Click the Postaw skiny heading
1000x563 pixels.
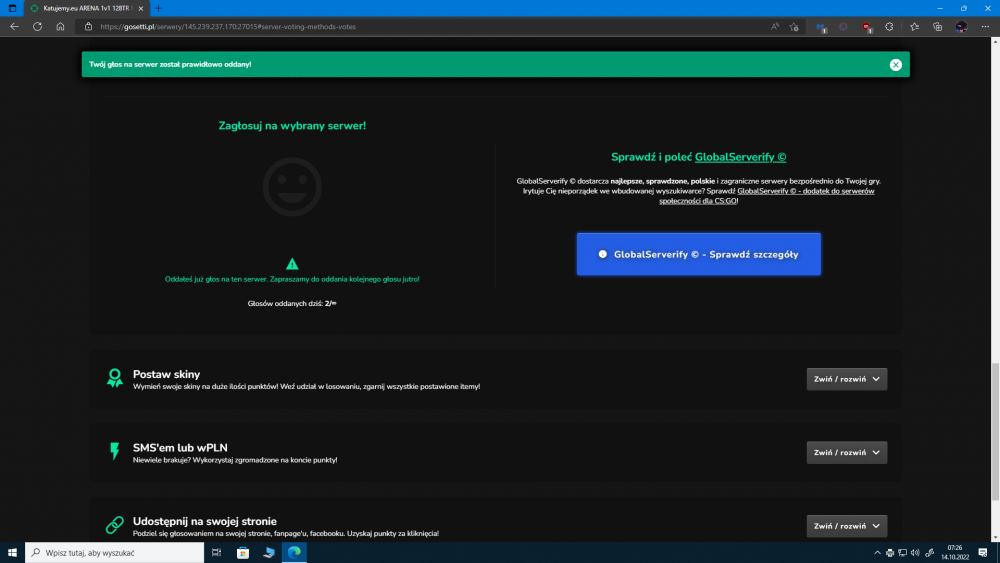coord(166,374)
